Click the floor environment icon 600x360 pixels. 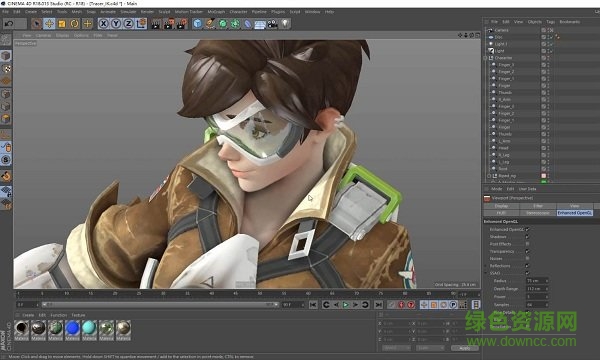[260, 24]
